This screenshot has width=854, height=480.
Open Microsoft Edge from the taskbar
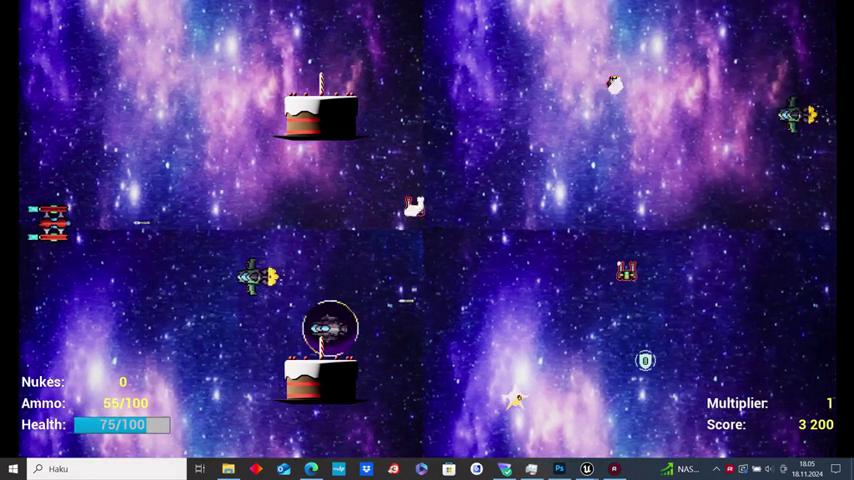click(311, 469)
